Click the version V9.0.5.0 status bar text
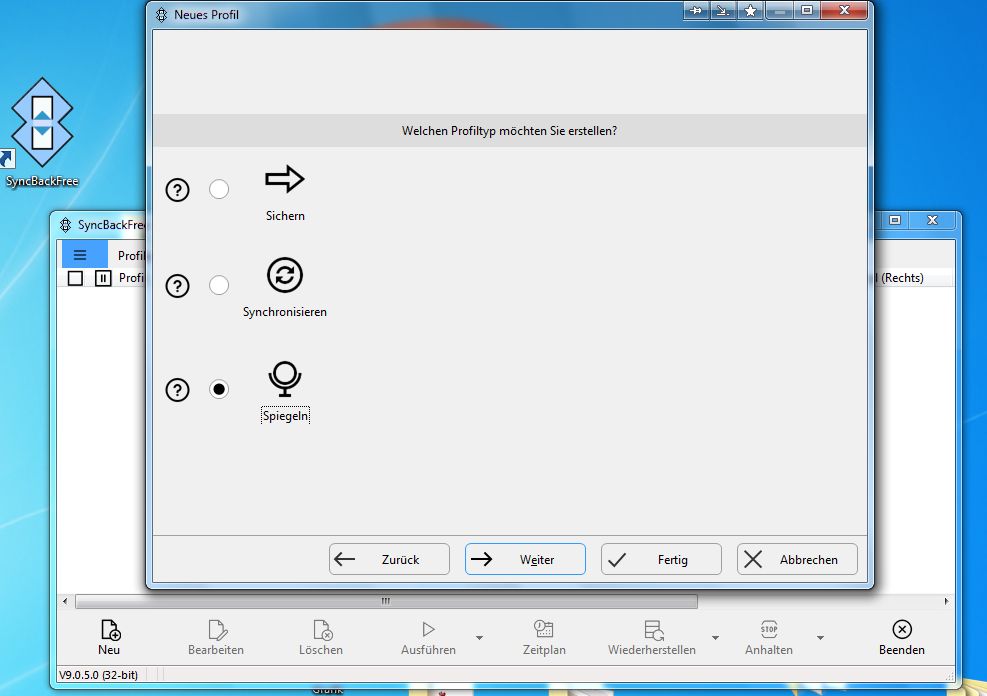This screenshot has height=696, width=987. 98,675
